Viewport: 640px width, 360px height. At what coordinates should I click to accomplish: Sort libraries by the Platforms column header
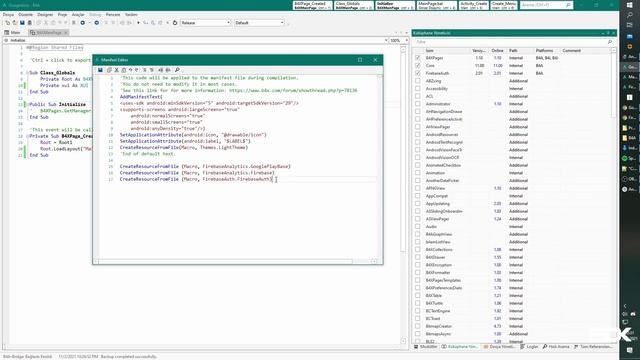544,51
